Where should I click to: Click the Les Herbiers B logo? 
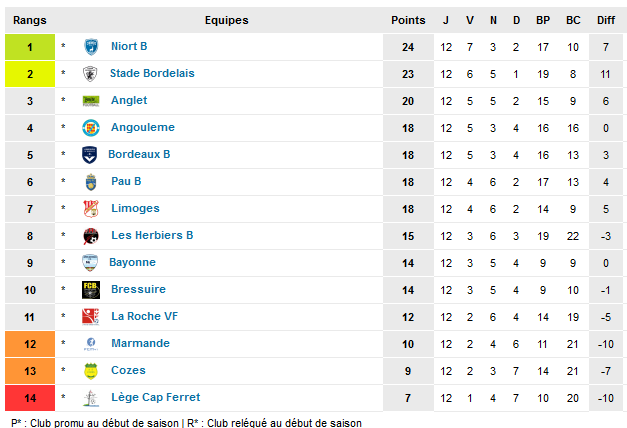pyautogui.click(x=91, y=236)
